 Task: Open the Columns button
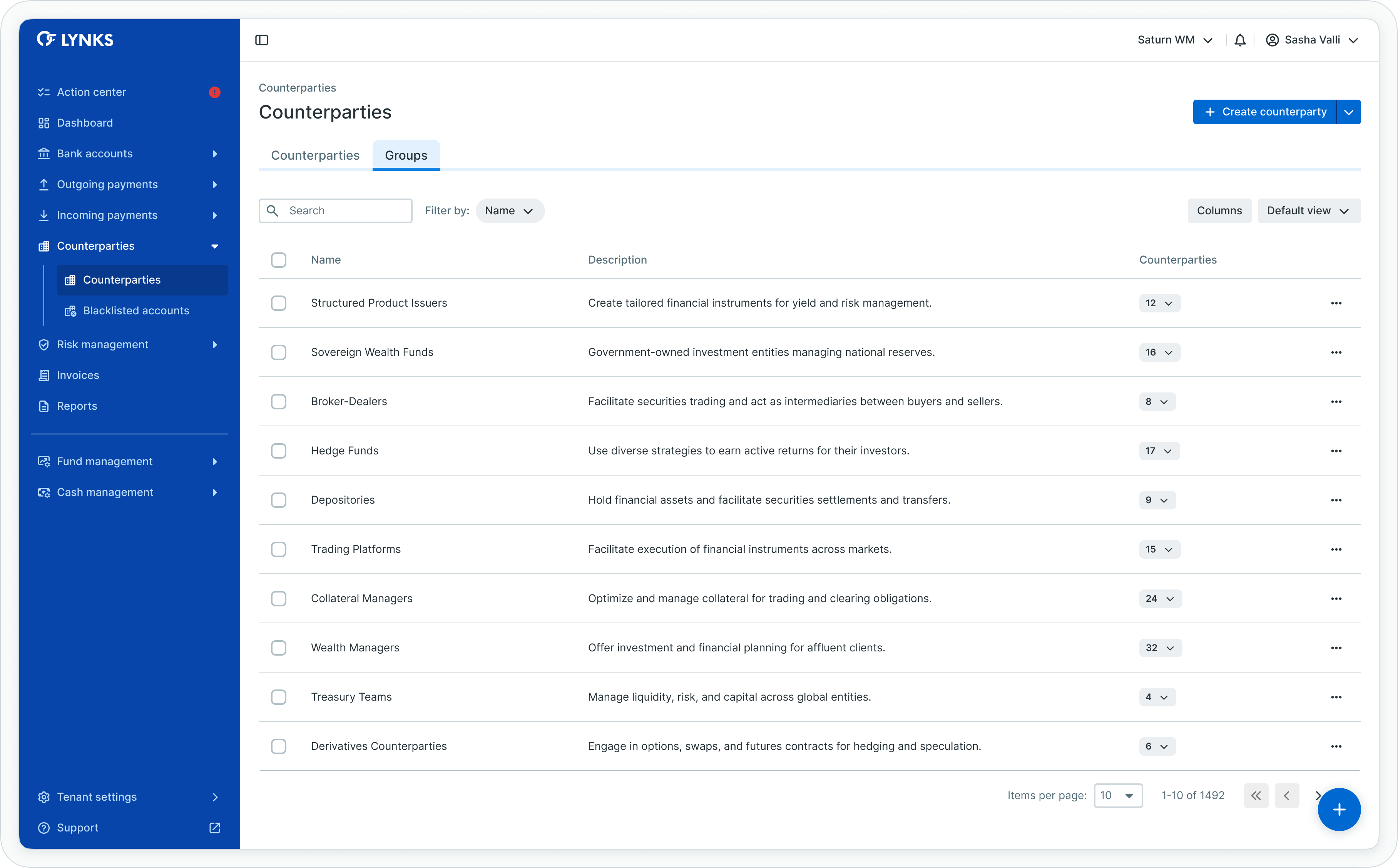coord(1219,211)
